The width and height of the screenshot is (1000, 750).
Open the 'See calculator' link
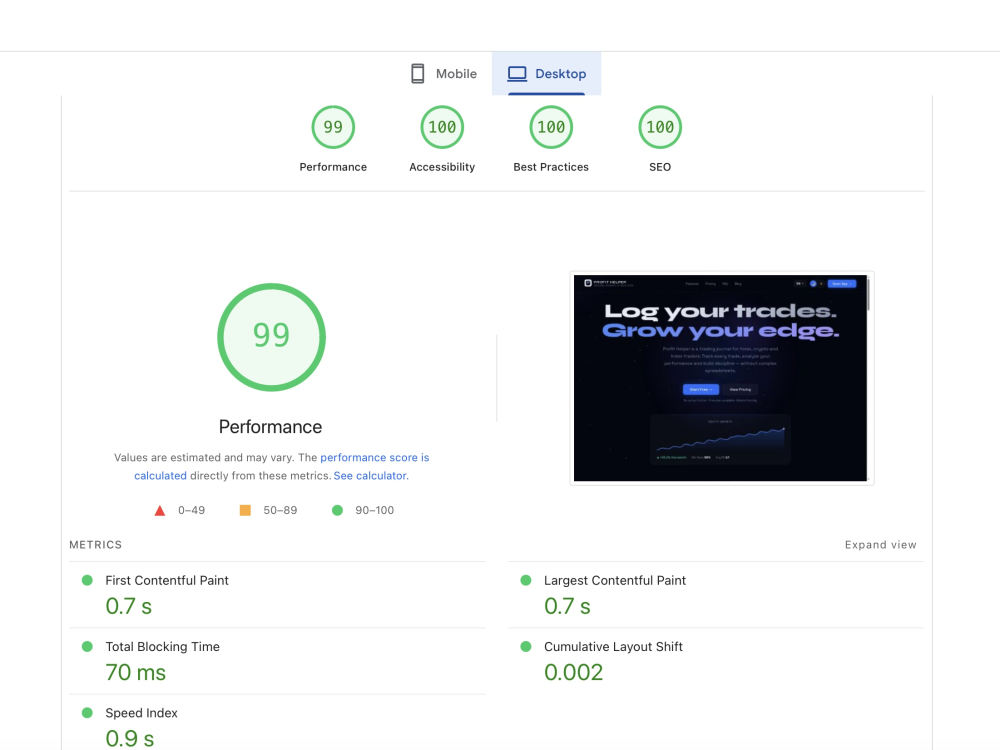coord(370,476)
